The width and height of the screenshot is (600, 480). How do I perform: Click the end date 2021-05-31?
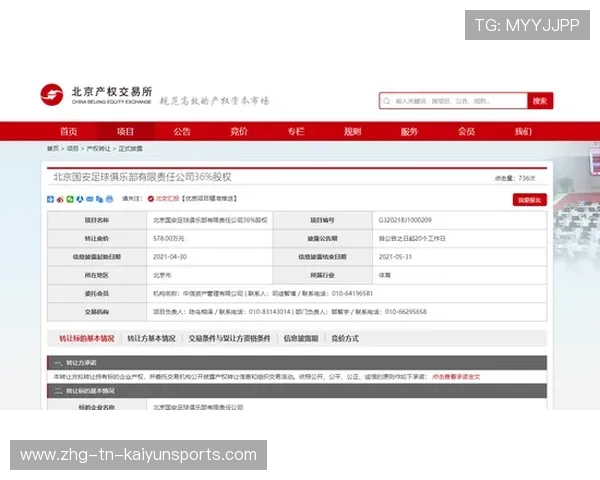[x=395, y=257]
